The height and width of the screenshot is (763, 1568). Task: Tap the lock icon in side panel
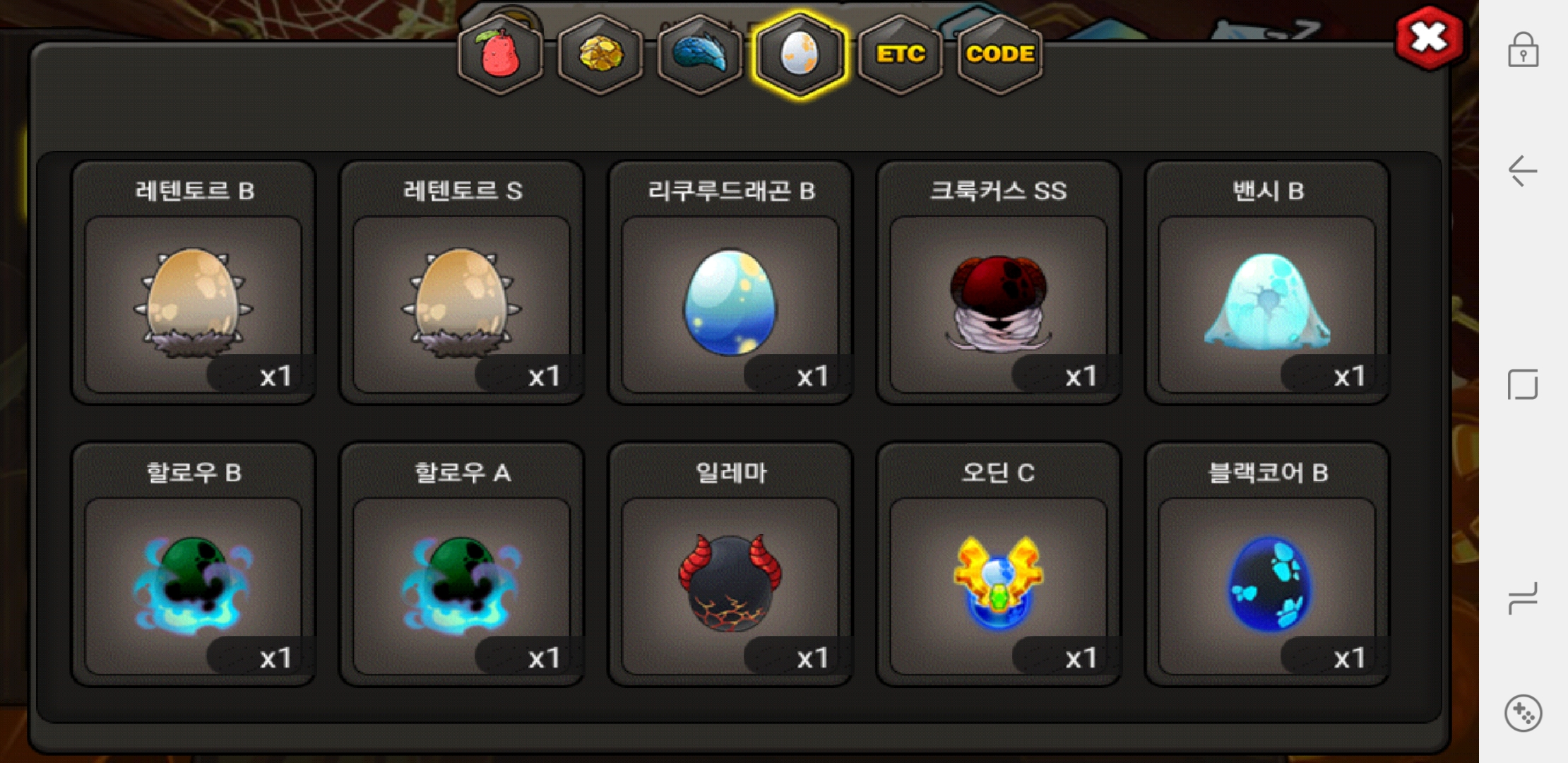click(x=1523, y=50)
